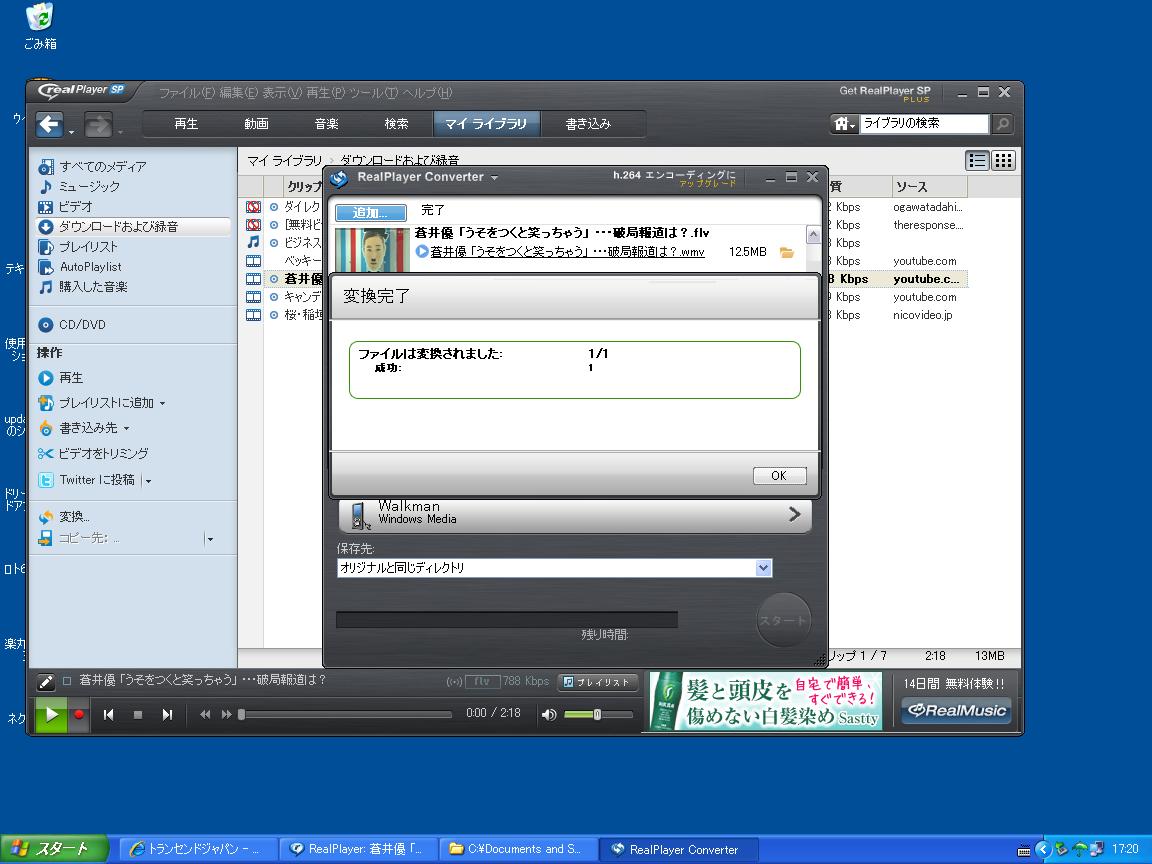Viewport: 1152px width, 864px height.
Task: Click next track button
Action: [x=168, y=715]
